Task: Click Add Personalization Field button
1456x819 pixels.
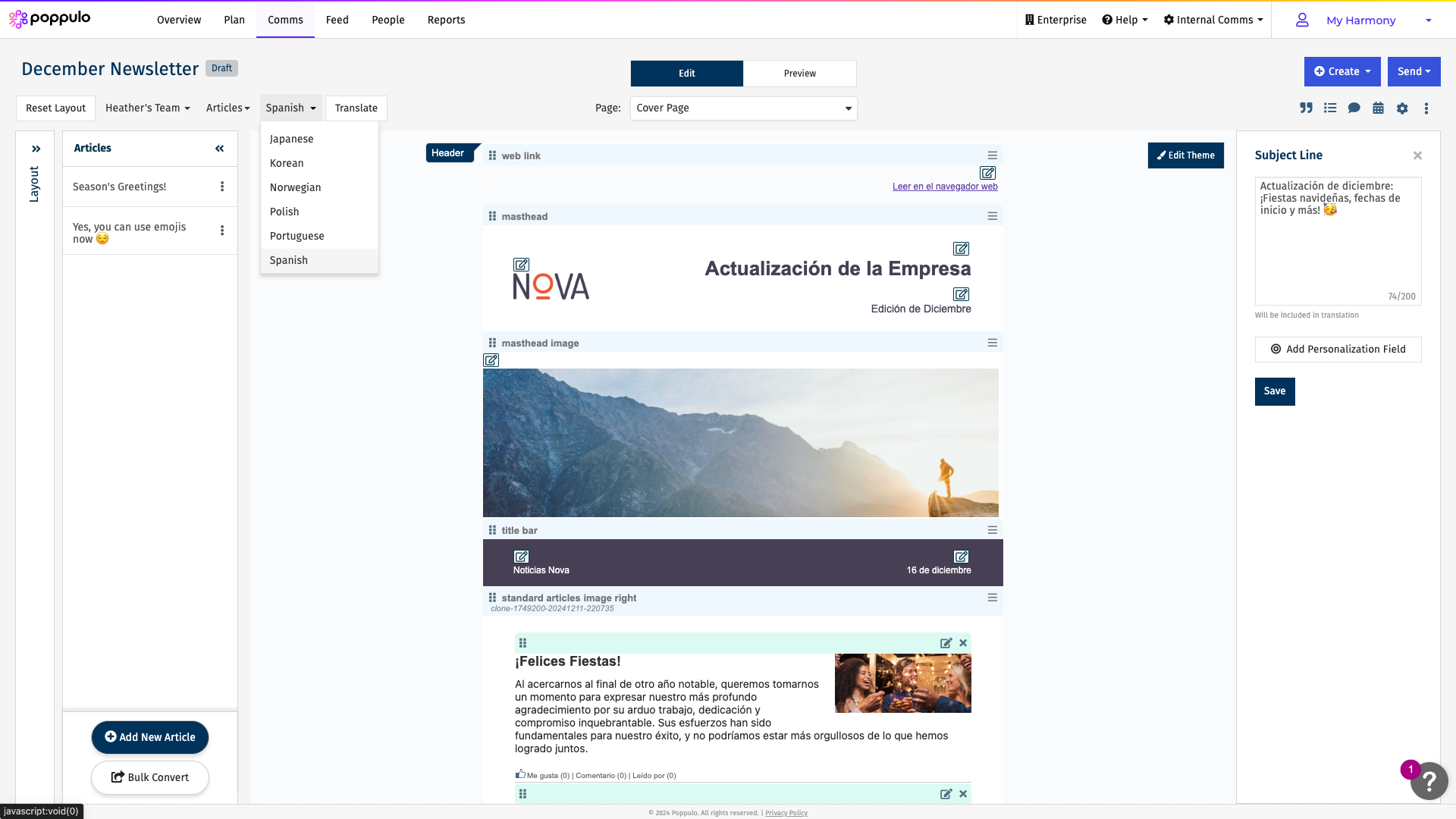Action: pos(1338,350)
